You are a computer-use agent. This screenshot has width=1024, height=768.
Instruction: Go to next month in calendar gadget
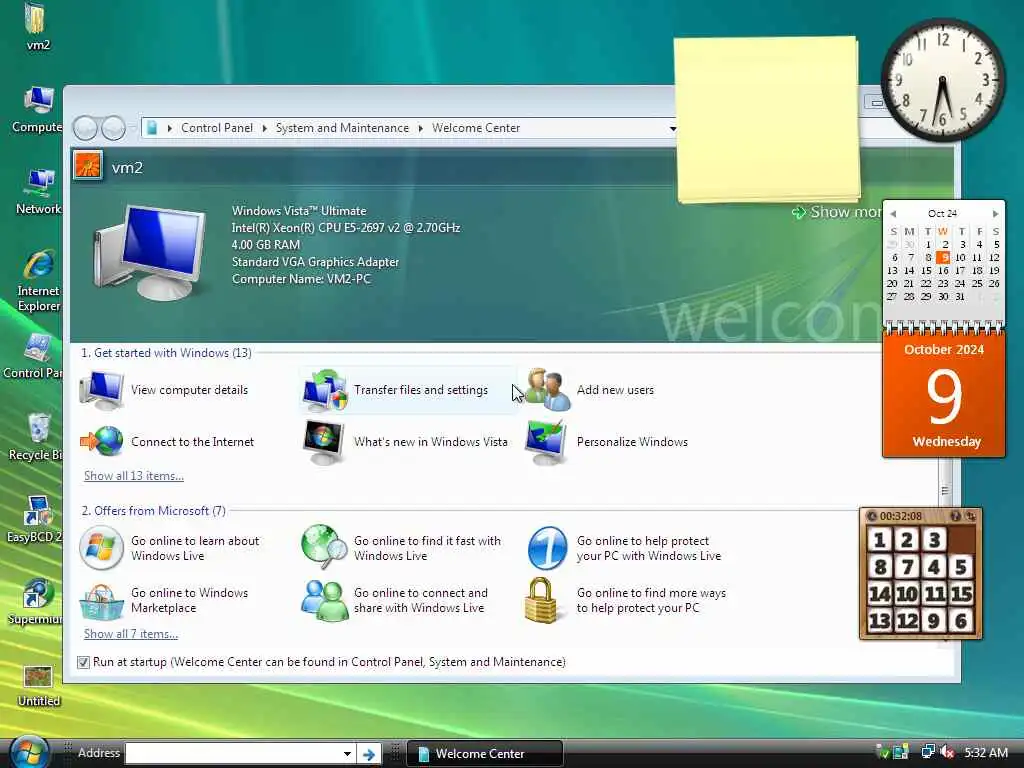point(995,214)
